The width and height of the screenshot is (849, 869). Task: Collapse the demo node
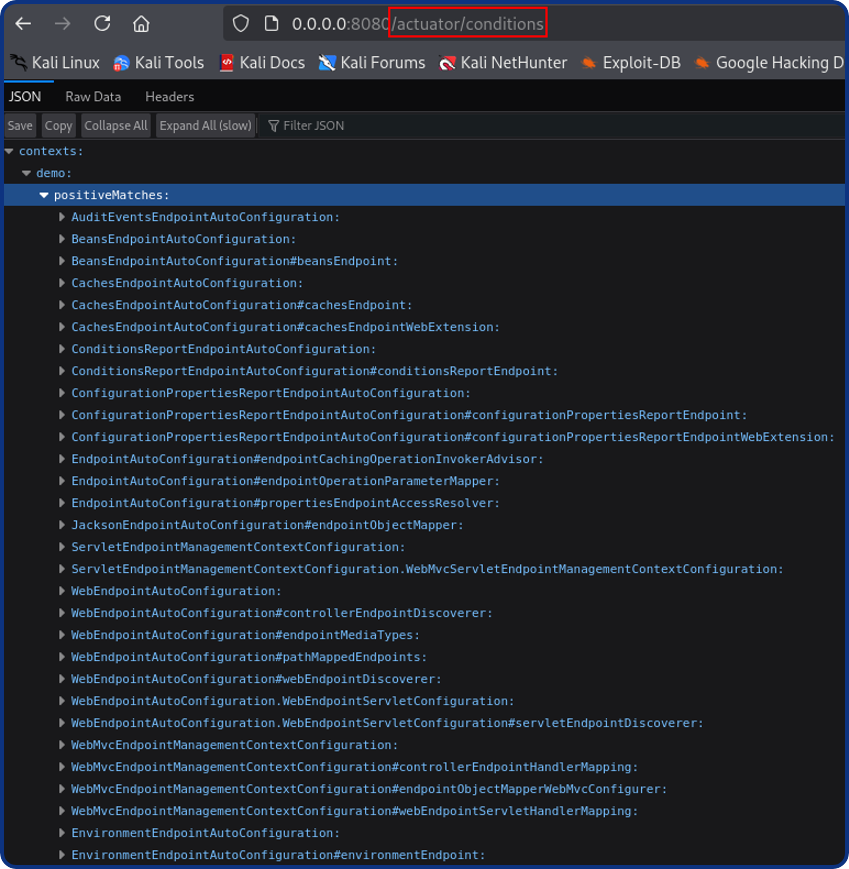[26, 173]
